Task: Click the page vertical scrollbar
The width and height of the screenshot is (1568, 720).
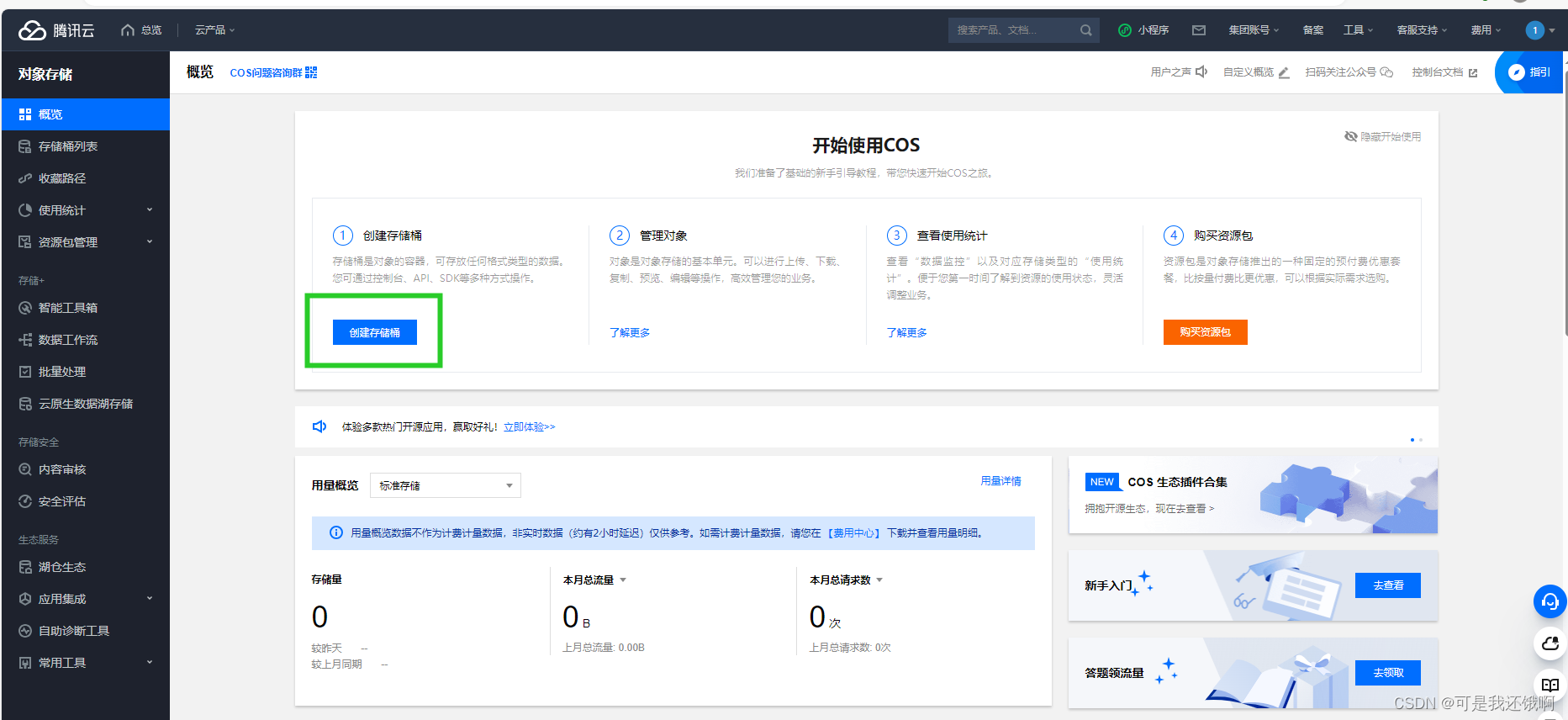Action: tap(1565, 202)
